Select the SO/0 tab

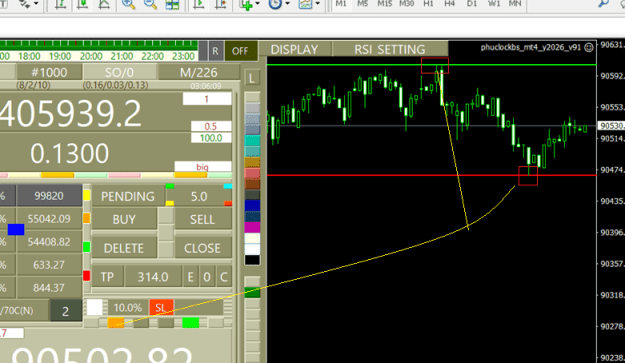pos(119,72)
